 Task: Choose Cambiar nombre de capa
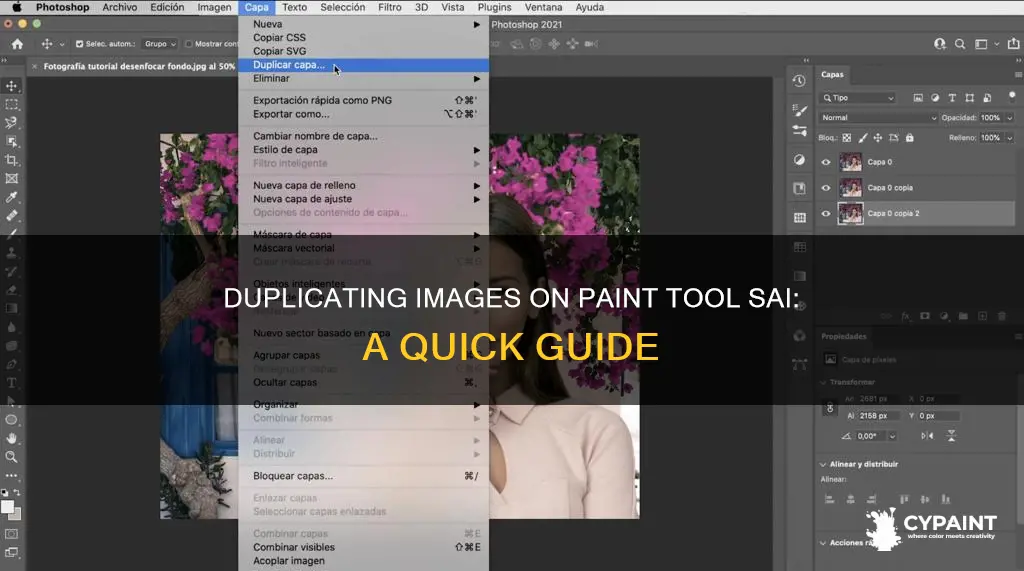pyautogui.click(x=364, y=136)
